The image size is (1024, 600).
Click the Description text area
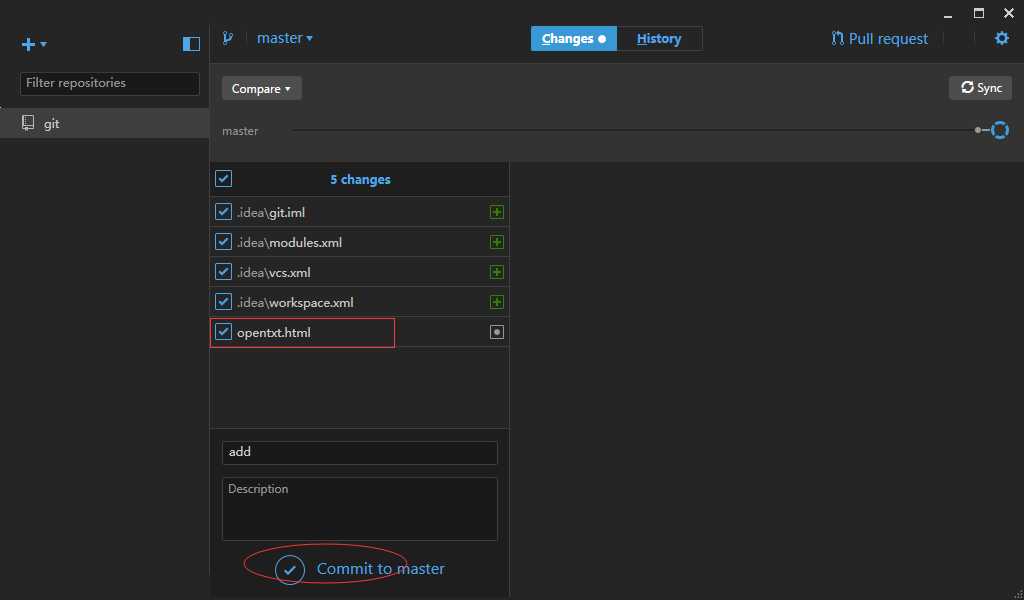[360, 509]
